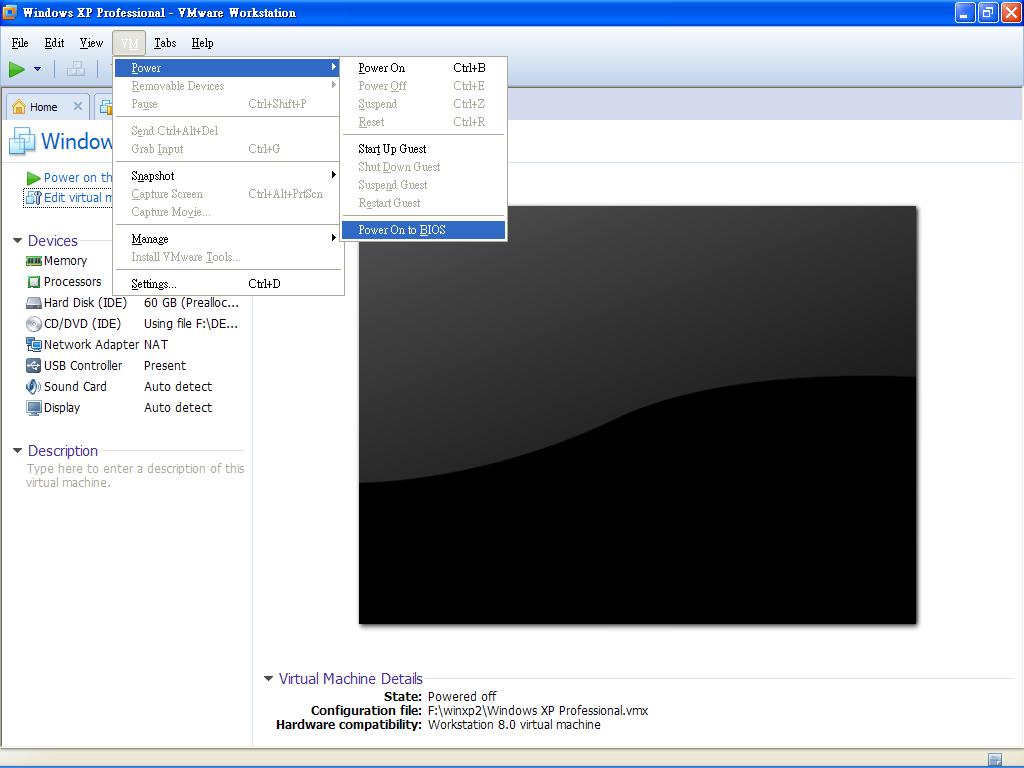Click the Network Adapter icon
1024x768 pixels.
34,345
